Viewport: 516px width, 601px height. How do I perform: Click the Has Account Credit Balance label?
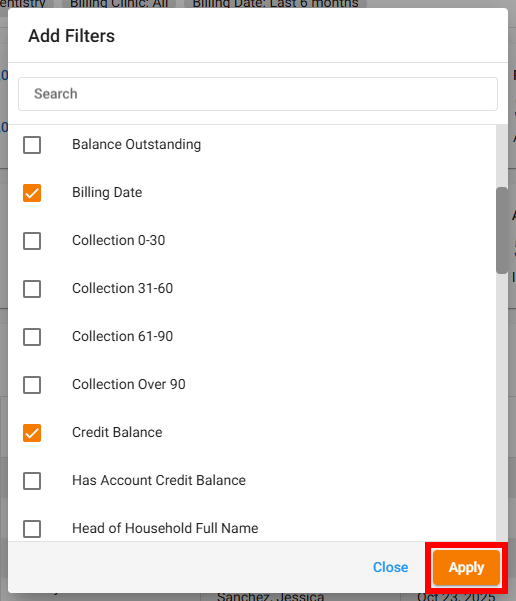pos(159,480)
